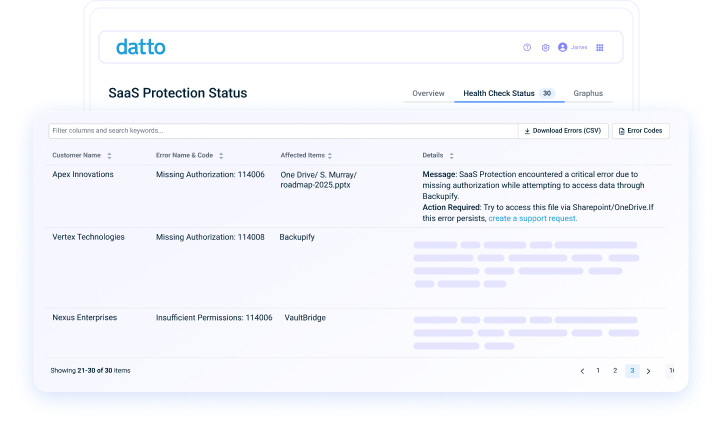The image size is (722, 433).
Task: Click the roadmap-2025.pptx affected item
Action: [x=315, y=185]
